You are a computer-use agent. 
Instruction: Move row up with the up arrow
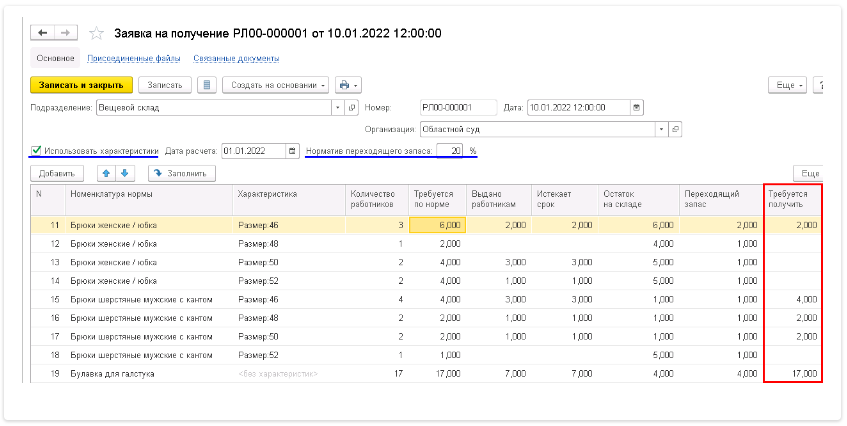[106, 173]
